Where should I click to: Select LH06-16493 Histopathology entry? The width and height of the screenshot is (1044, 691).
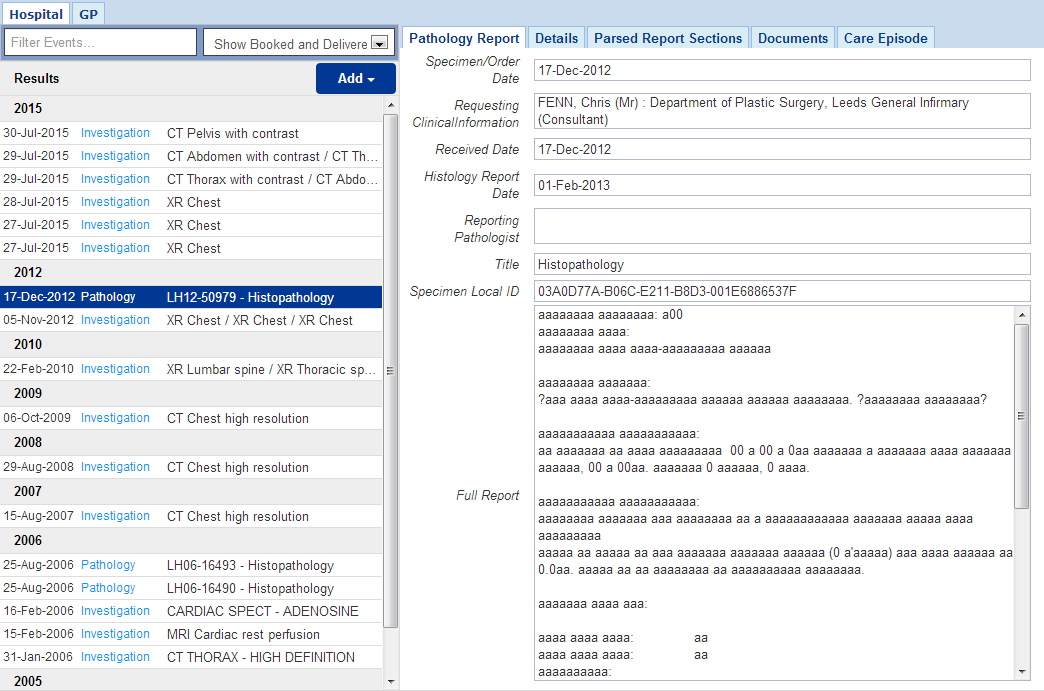pyautogui.click(x=250, y=566)
